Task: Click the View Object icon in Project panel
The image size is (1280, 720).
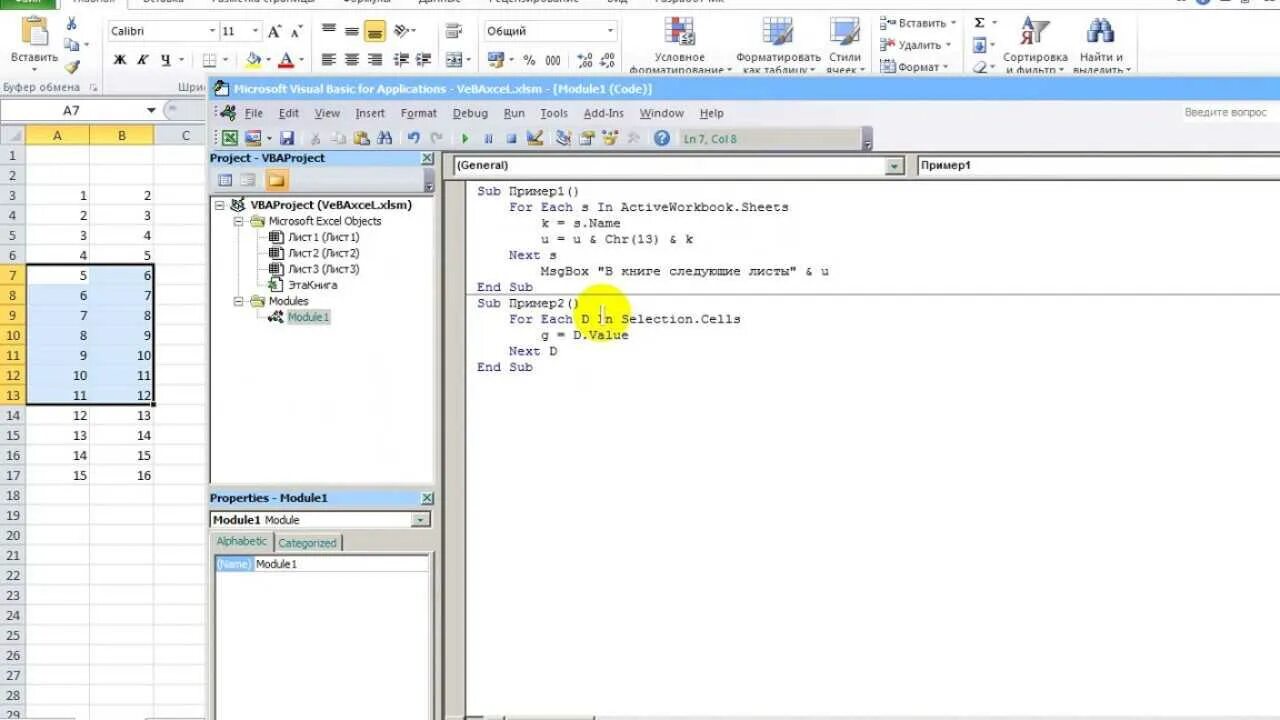Action: click(247, 180)
